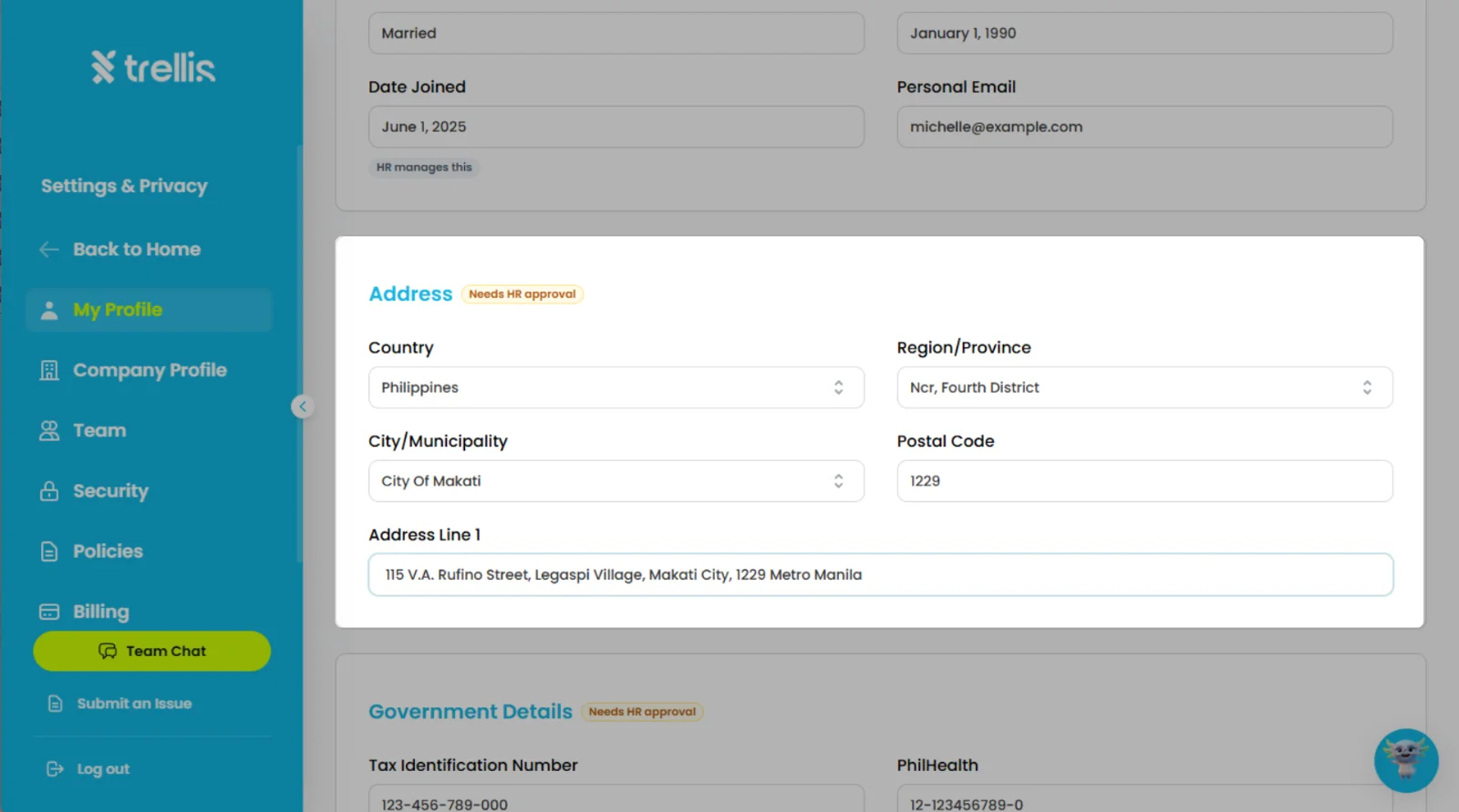1459x812 pixels.
Task: Open Company Profile settings
Action: pyautogui.click(x=150, y=370)
